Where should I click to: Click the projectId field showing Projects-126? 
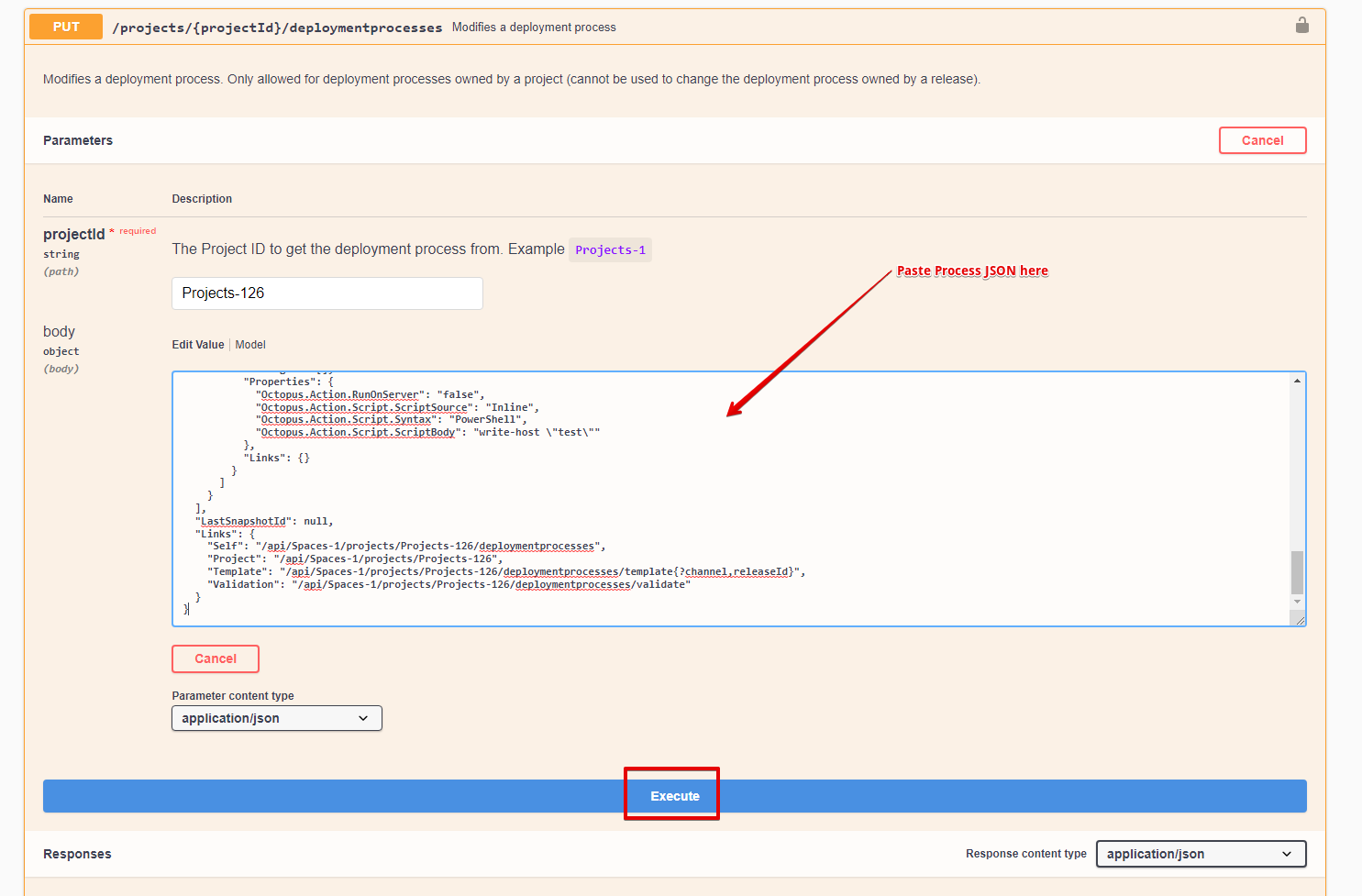point(327,293)
